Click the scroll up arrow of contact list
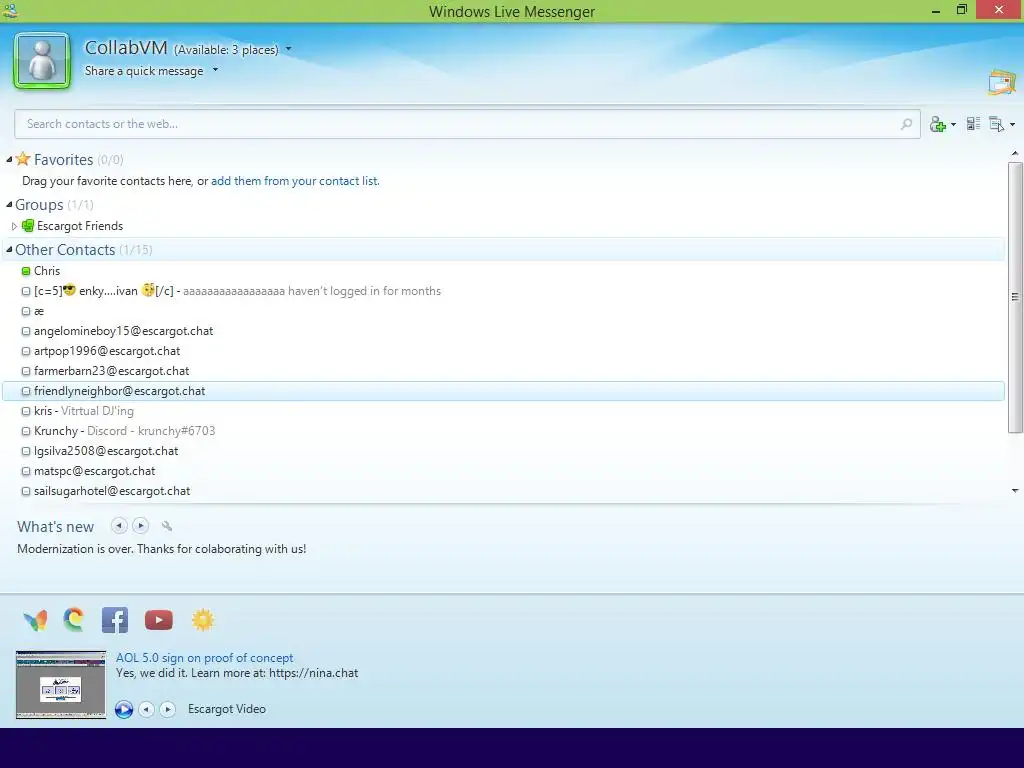 (x=1015, y=153)
